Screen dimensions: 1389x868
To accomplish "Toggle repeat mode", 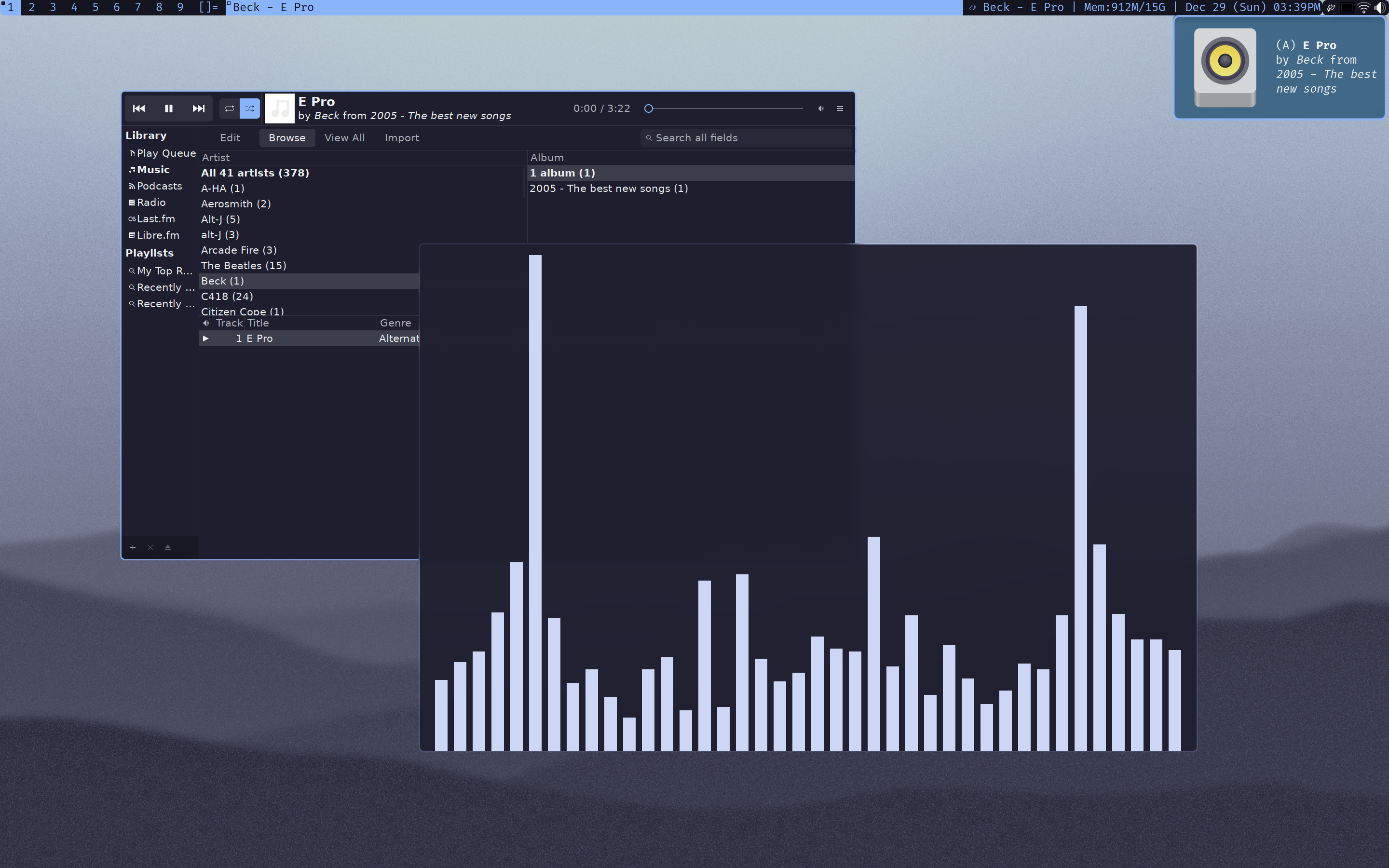I will coord(229,108).
